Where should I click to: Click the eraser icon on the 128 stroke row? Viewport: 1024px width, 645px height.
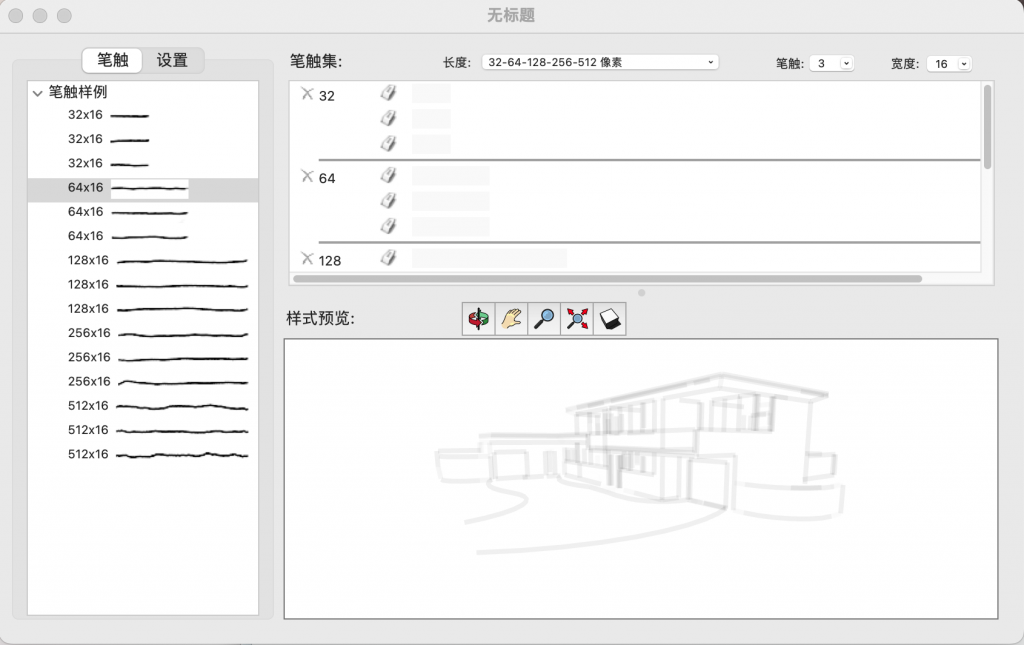click(388, 257)
